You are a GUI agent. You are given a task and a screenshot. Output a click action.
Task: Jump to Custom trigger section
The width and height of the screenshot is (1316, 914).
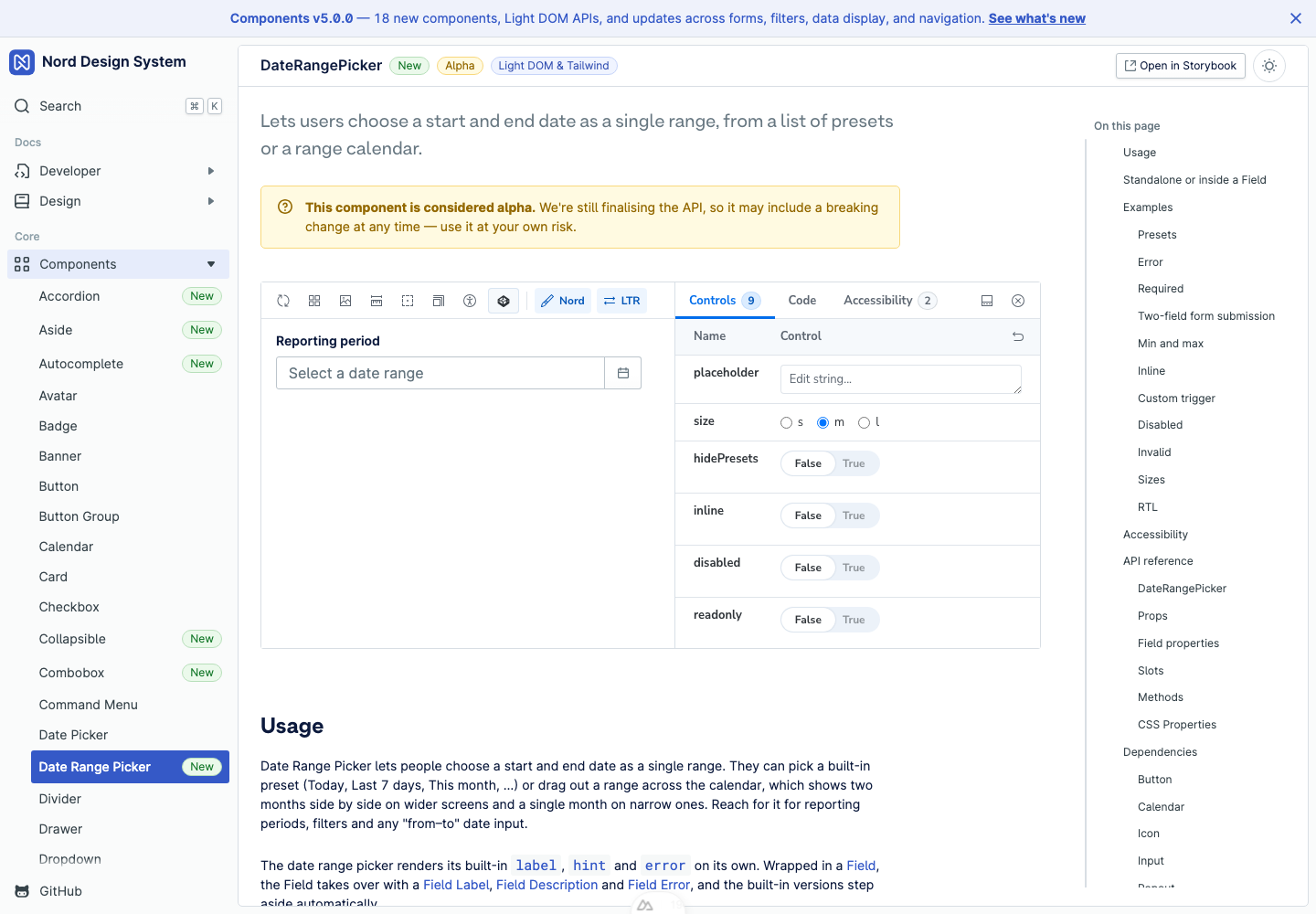(1176, 399)
